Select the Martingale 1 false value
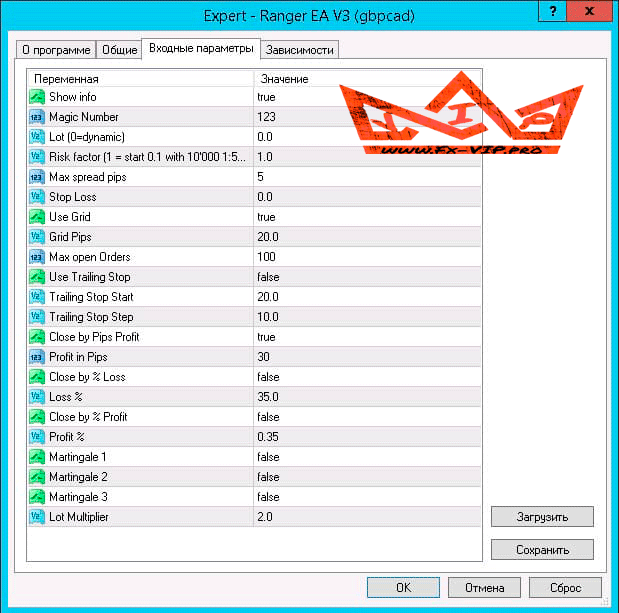619x613 pixels. coord(267,457)
